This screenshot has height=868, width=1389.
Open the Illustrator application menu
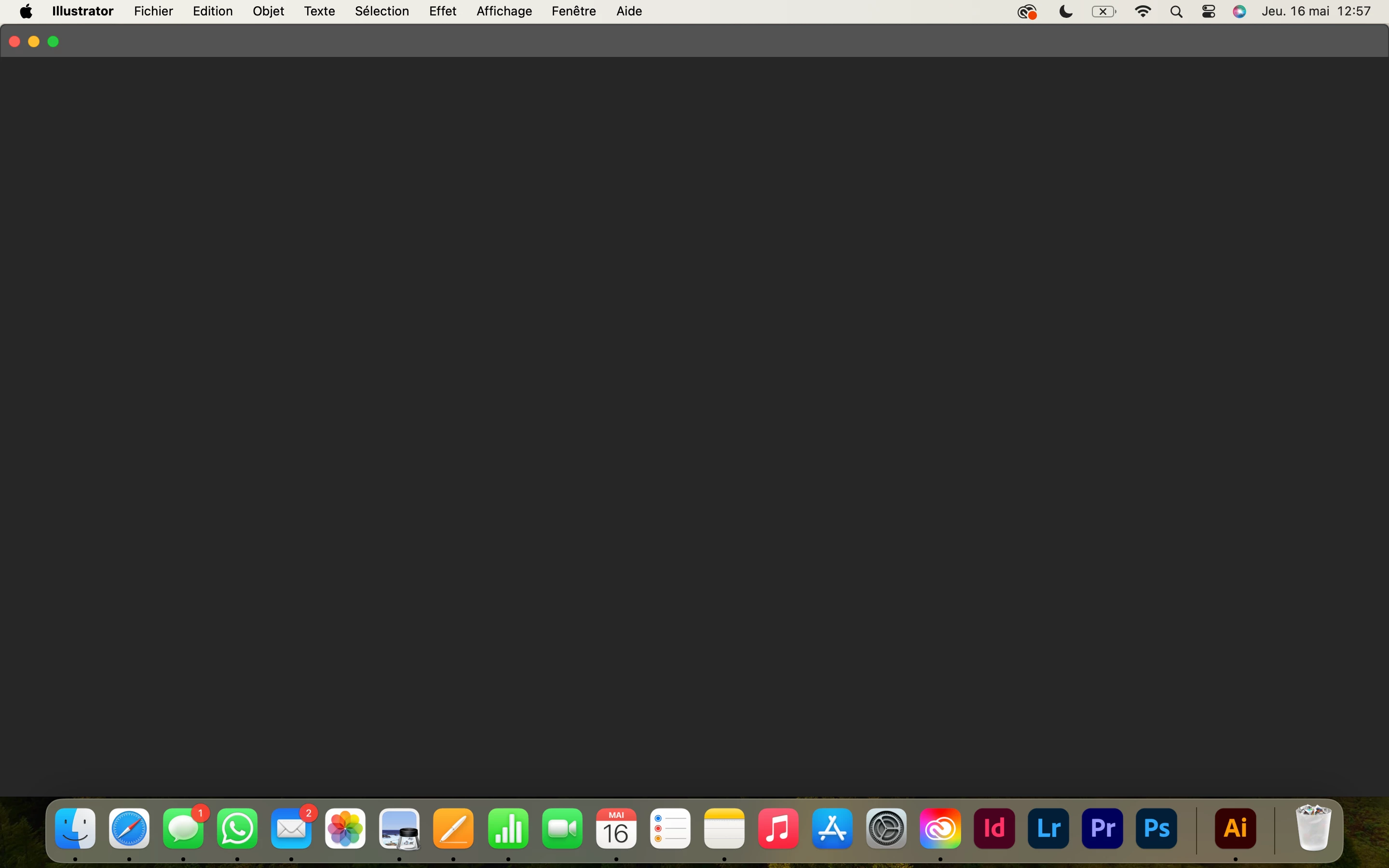coord(82,12)
